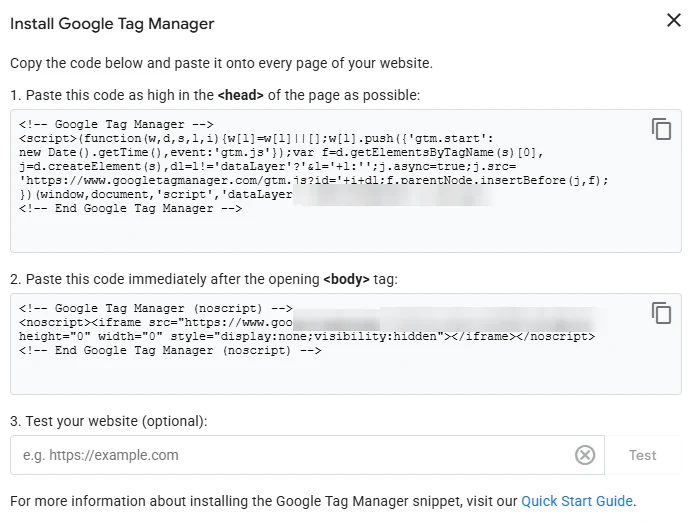
Task: Close the Install Google Tag Manager dialog
Action: point(674,20)
